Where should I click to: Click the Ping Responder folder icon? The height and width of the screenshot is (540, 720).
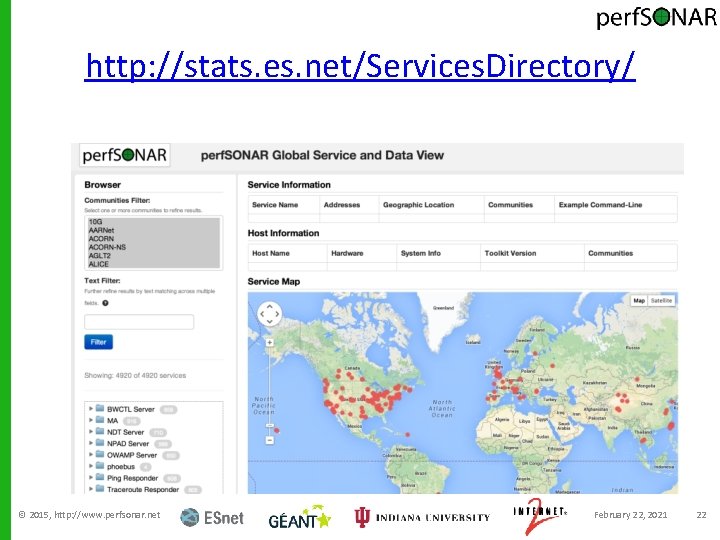point(100,477)
